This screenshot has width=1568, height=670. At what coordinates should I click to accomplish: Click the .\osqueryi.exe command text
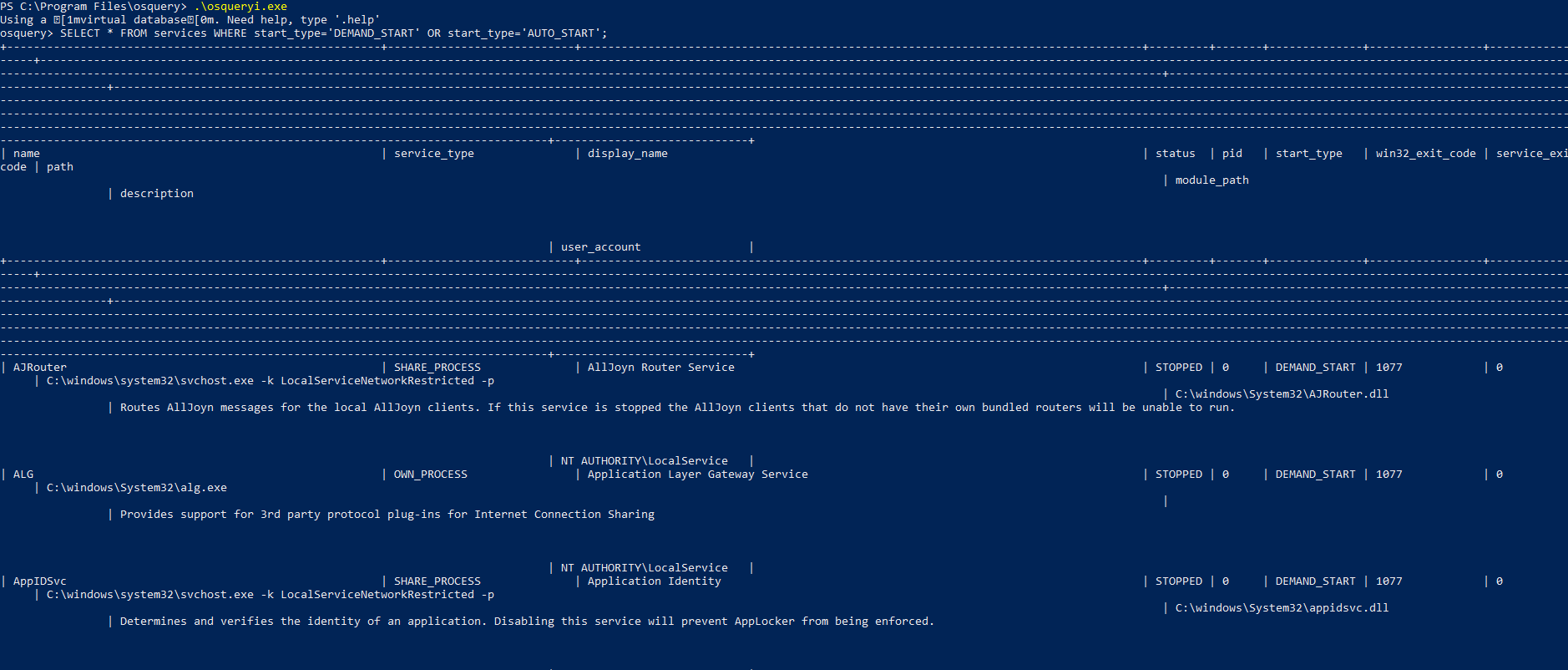click(x=240, y=7)
